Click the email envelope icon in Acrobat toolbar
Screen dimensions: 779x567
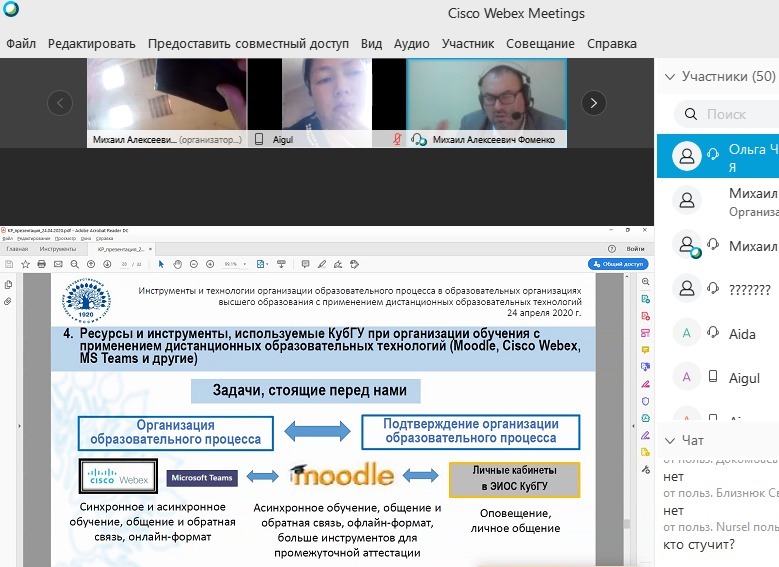(x=58, y=264)
